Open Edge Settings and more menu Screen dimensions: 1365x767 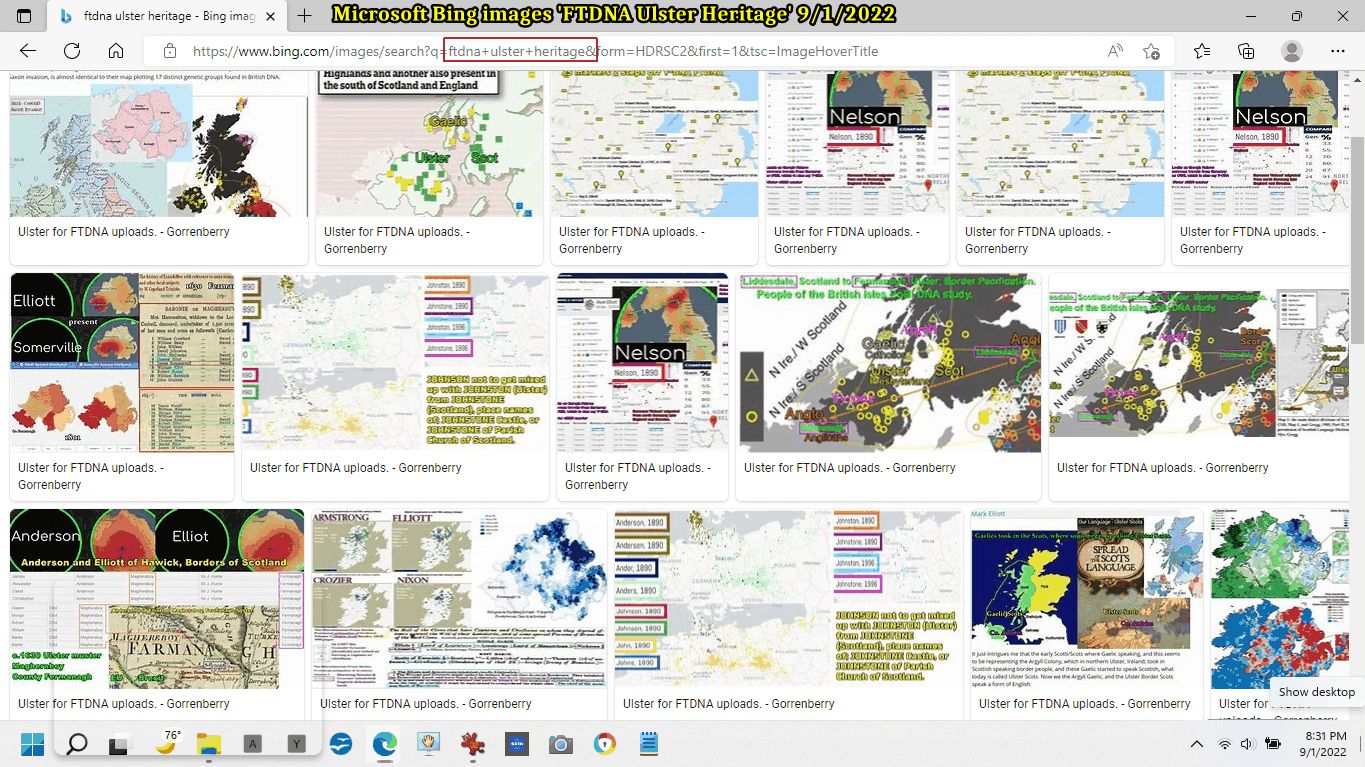coord(1338,51)
